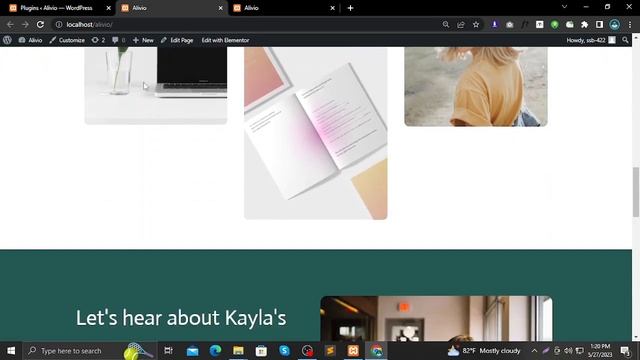Switch to the 'Plugins ‹ Alivio — WordPress' tab
The image size is (640, 360).
[56, 8]
